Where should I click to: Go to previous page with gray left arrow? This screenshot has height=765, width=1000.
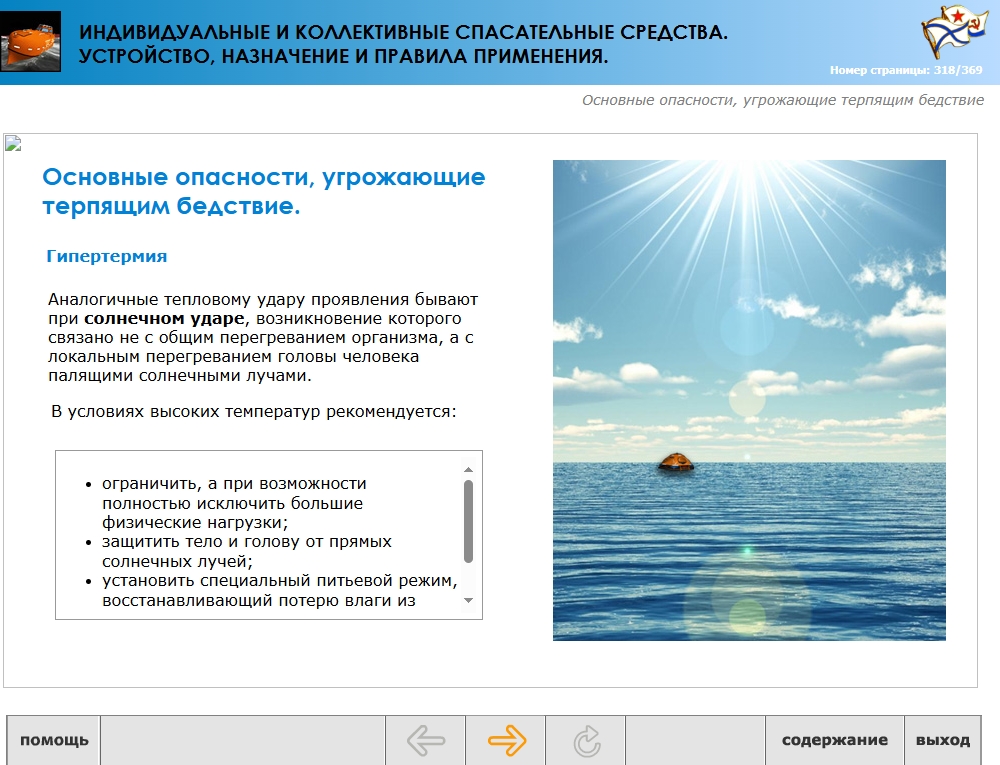tap(426, 741)
